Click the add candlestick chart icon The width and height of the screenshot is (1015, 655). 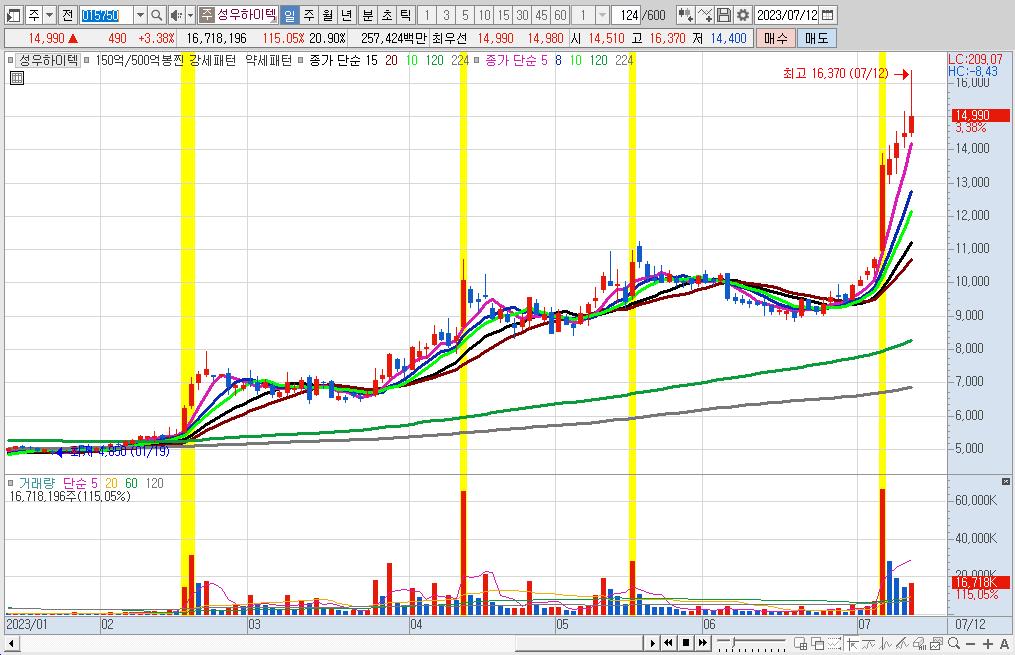point(686,15)
